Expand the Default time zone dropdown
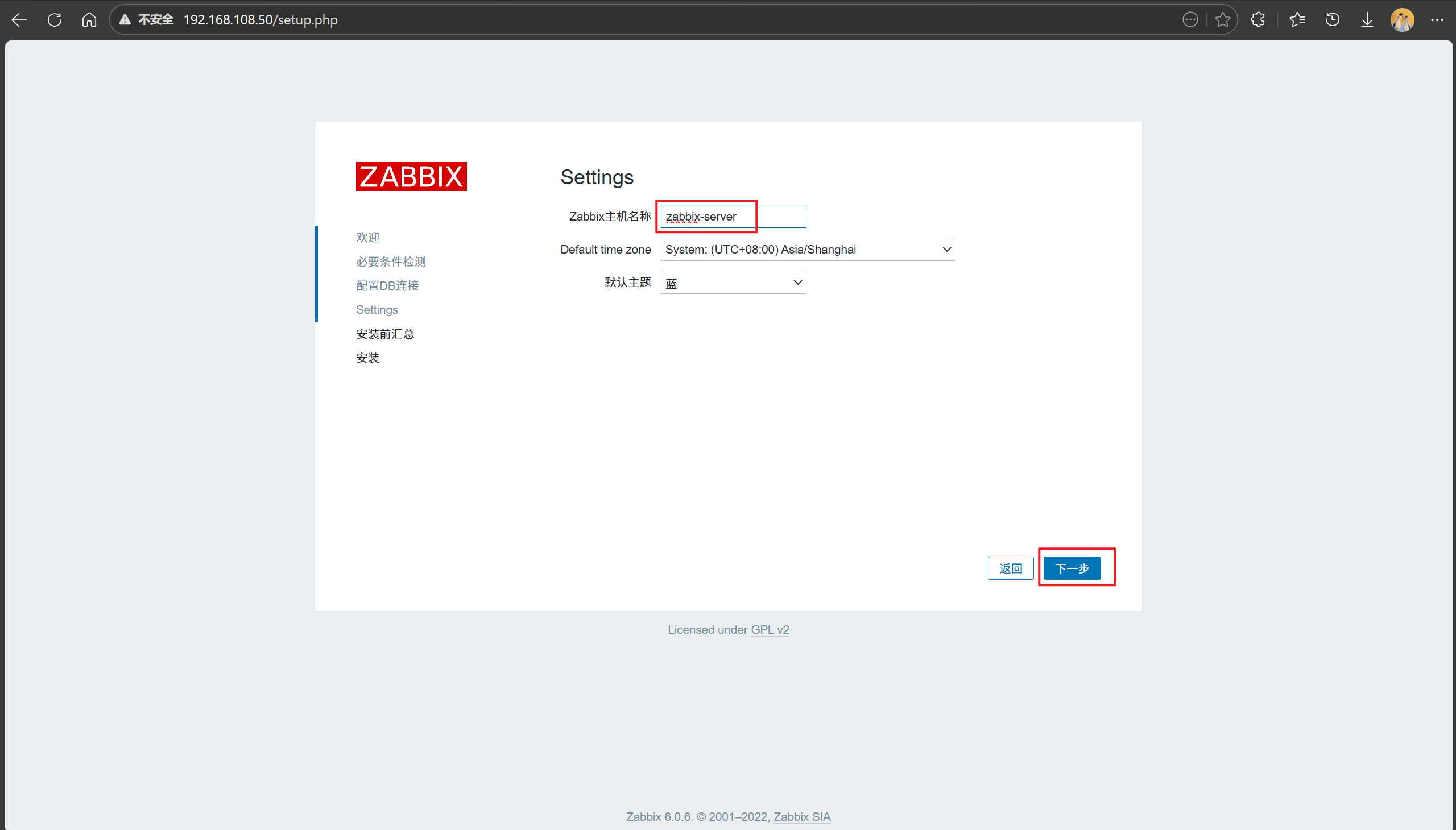 (807, 250)
